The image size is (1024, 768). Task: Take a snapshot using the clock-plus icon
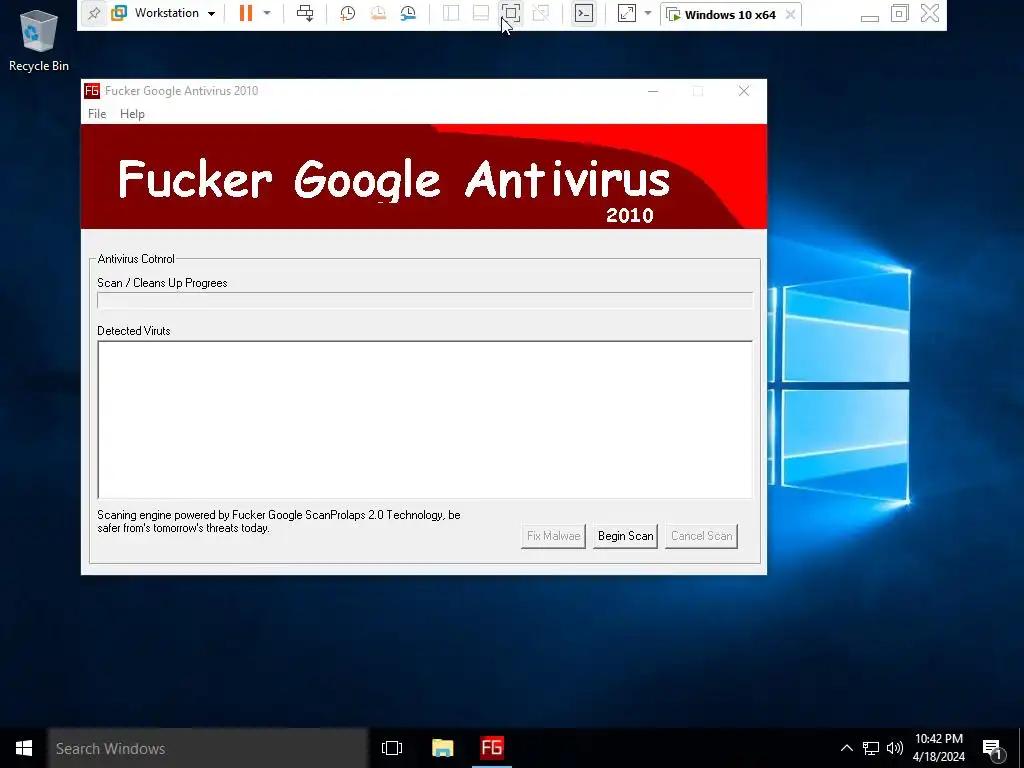[x=347, y=13]
